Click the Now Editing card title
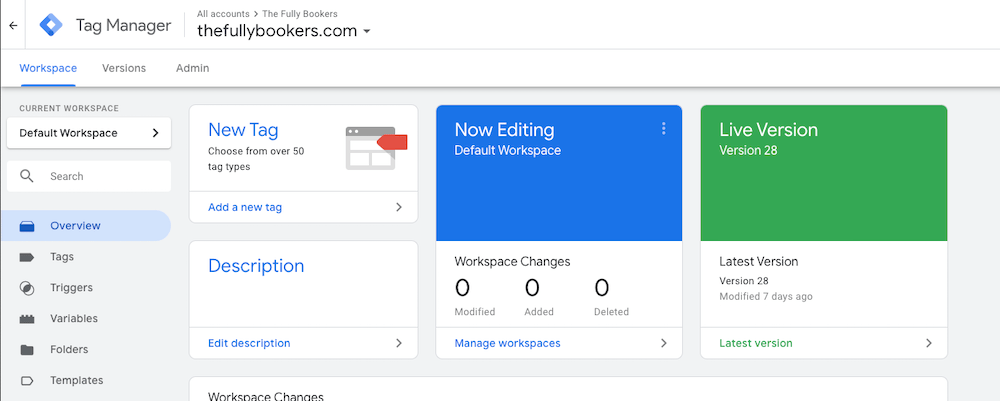Image resolution: width=1000 pixels, height=401 pixels. [504, 130]
